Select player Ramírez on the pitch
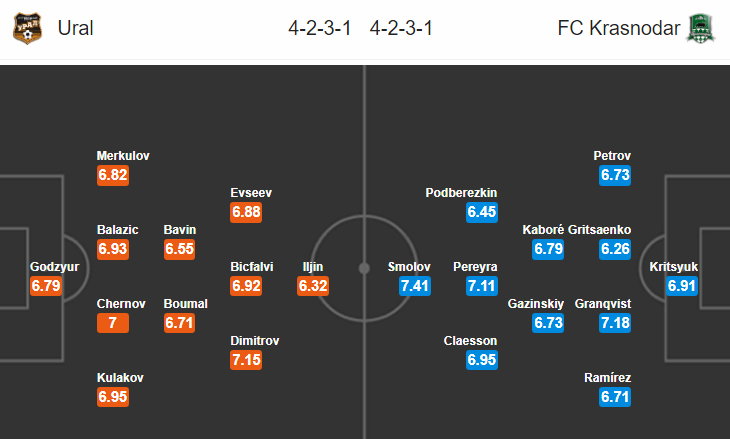The width and height of the screenshot is (730, 439). [608, 378]
